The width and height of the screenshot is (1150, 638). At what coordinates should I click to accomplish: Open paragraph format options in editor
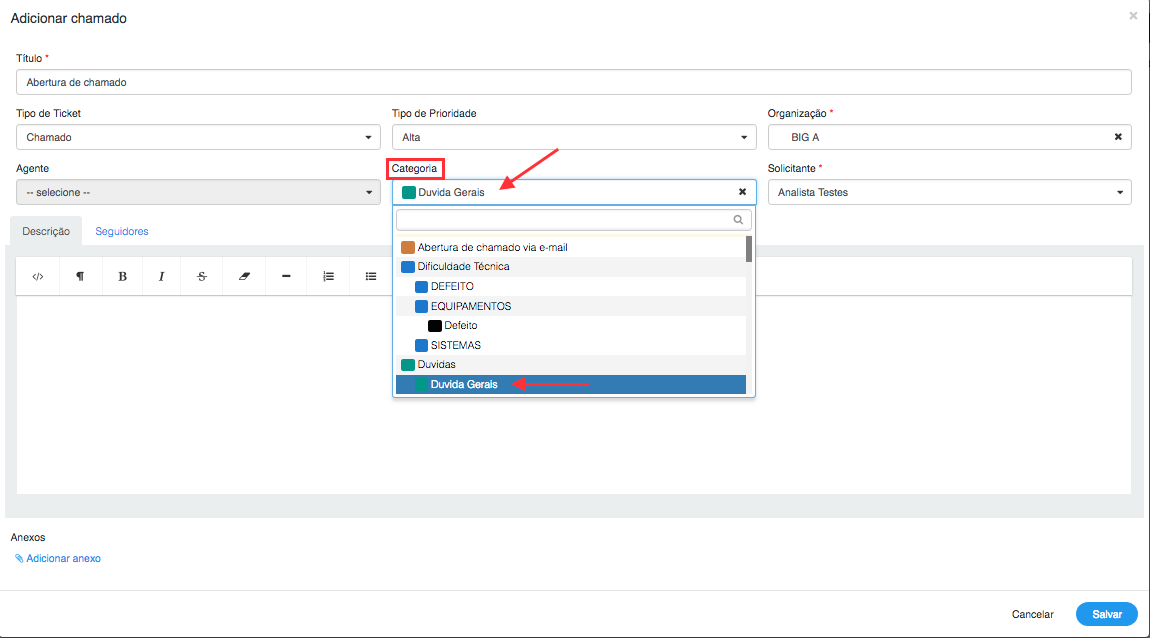(x=80, y=276)
